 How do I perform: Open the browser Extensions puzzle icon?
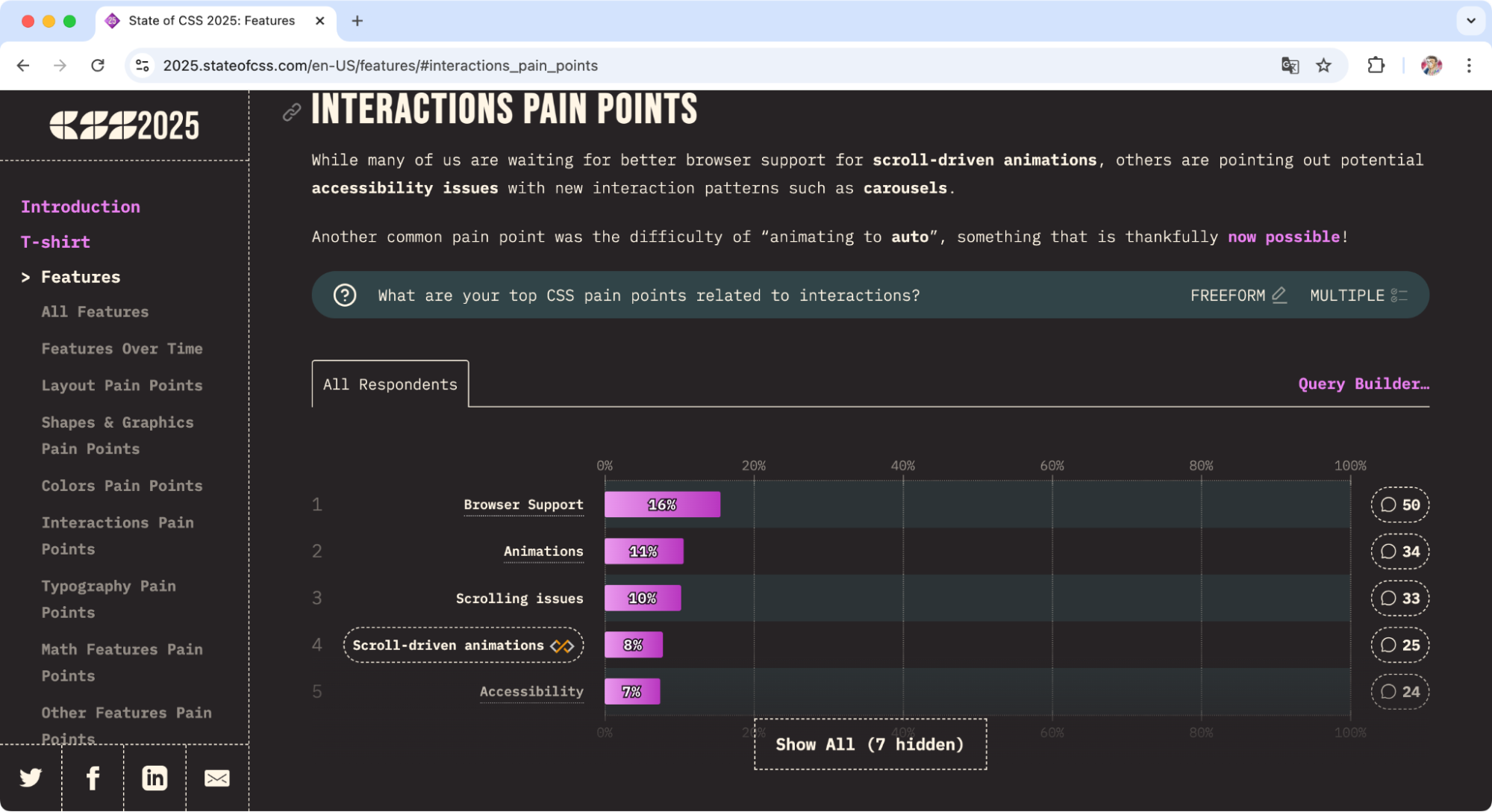click(1376, 66)
